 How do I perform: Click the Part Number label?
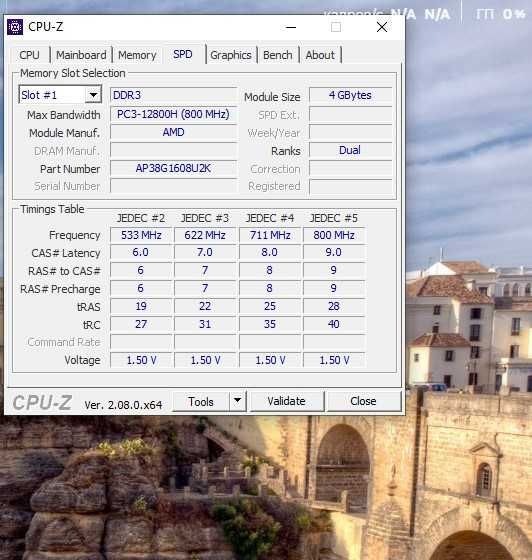pyautogui.click(x=70, y=169)
